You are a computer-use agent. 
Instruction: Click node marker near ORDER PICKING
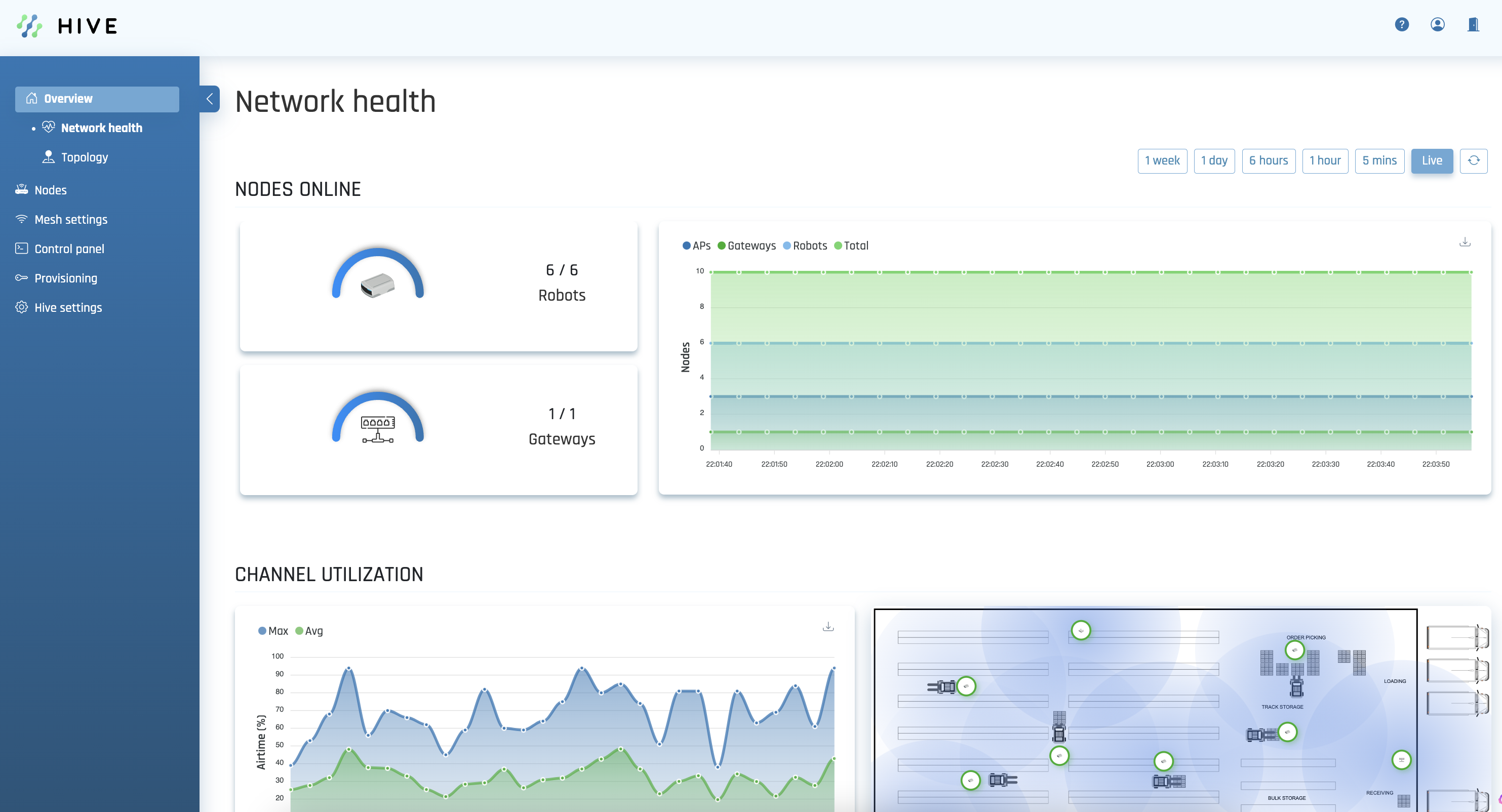[x=1294, y=650]
